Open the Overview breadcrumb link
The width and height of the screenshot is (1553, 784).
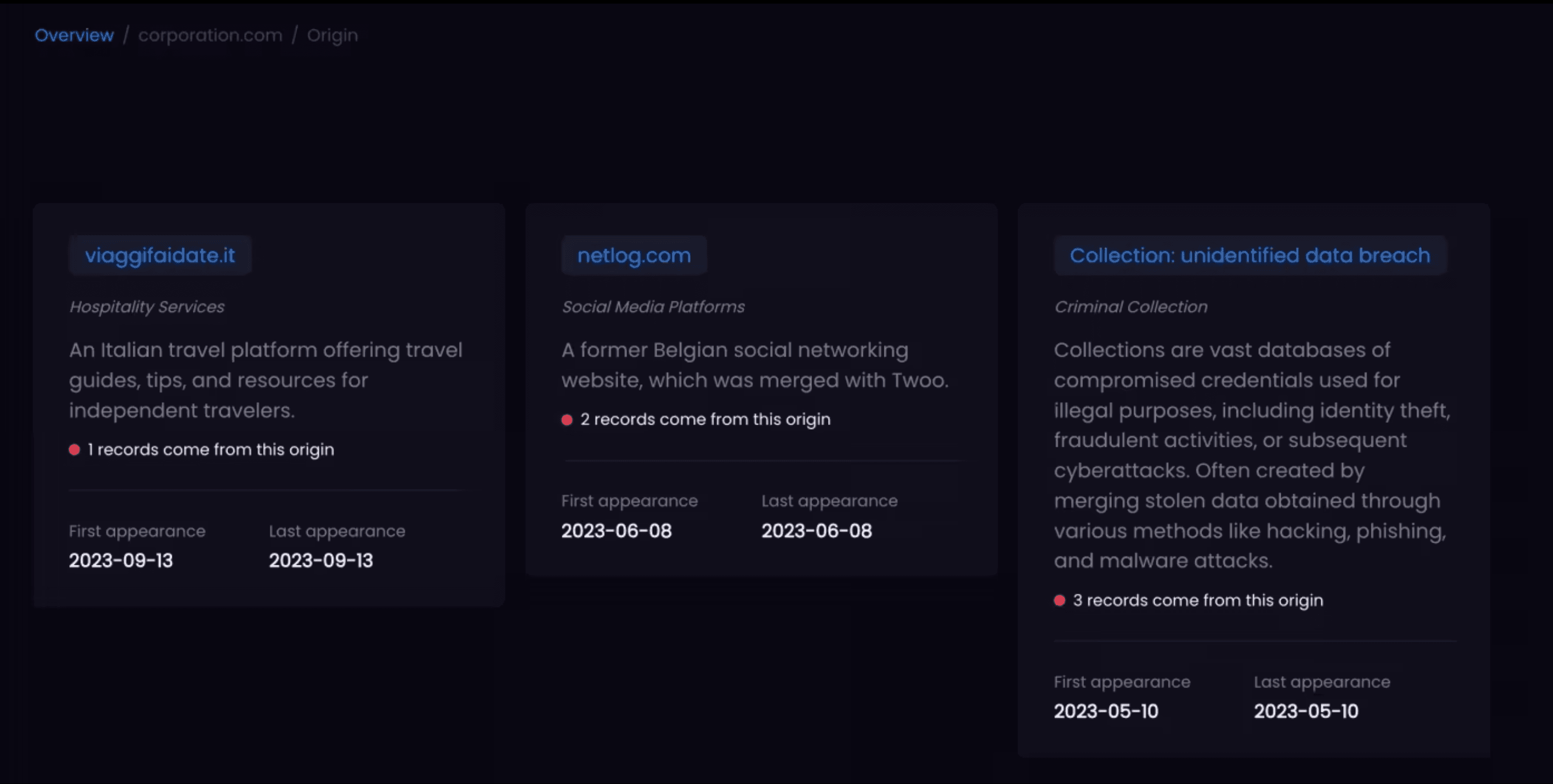pyautogui.click(x=74, y=36)
